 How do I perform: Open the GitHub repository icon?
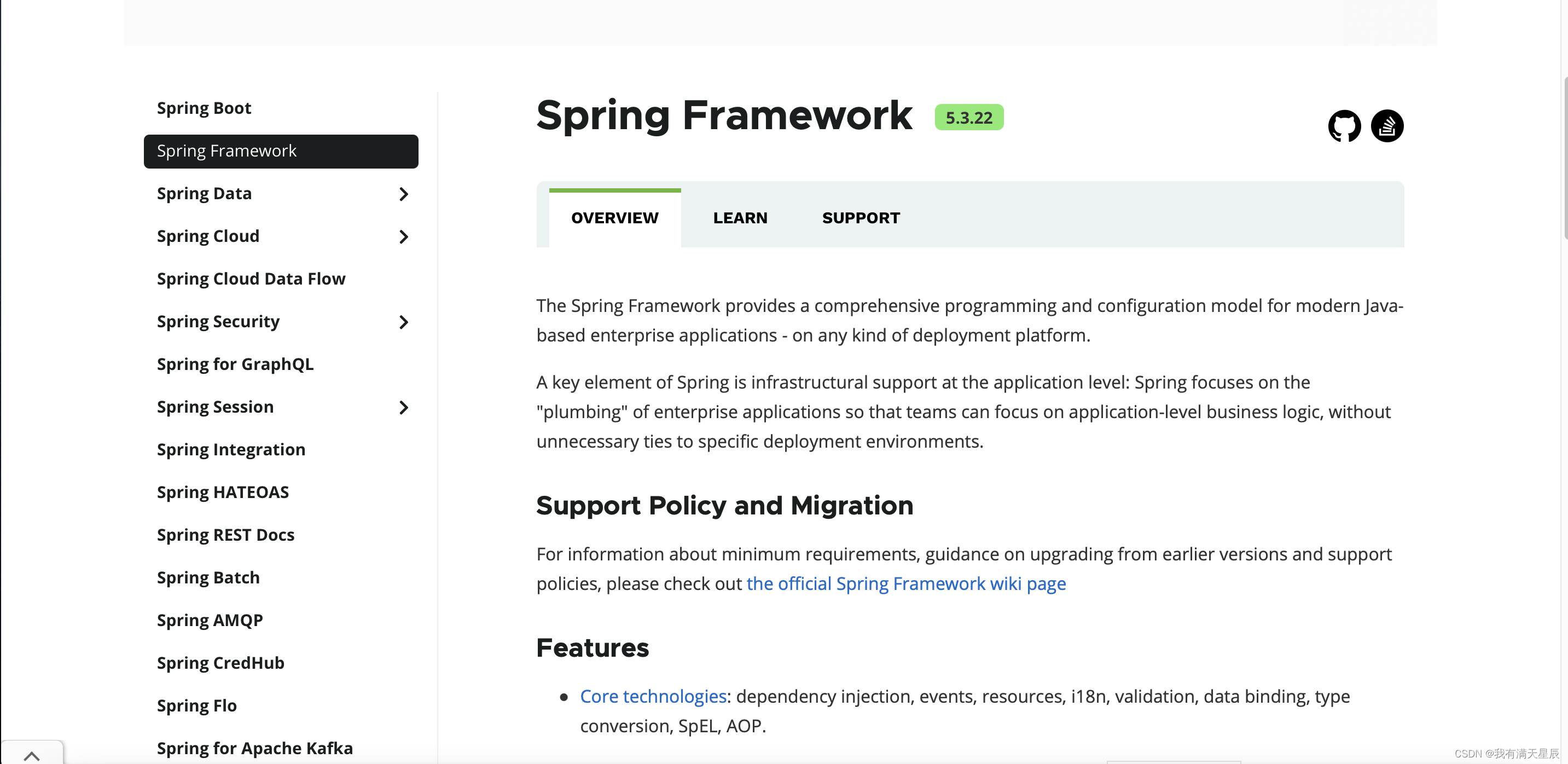[x=1344, y=126]
